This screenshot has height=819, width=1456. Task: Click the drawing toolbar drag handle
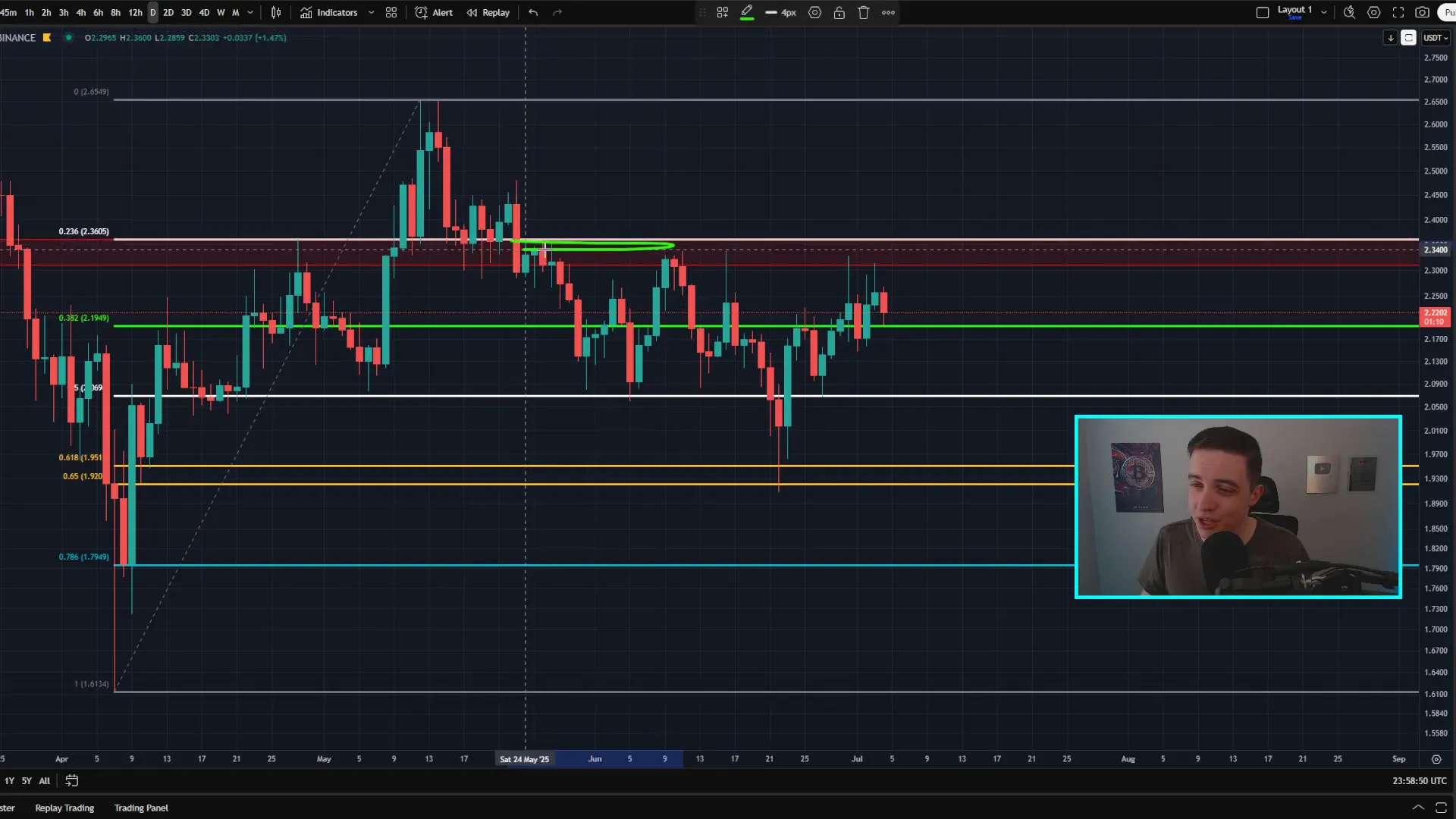pyautogui.click(x=702, y=12)
